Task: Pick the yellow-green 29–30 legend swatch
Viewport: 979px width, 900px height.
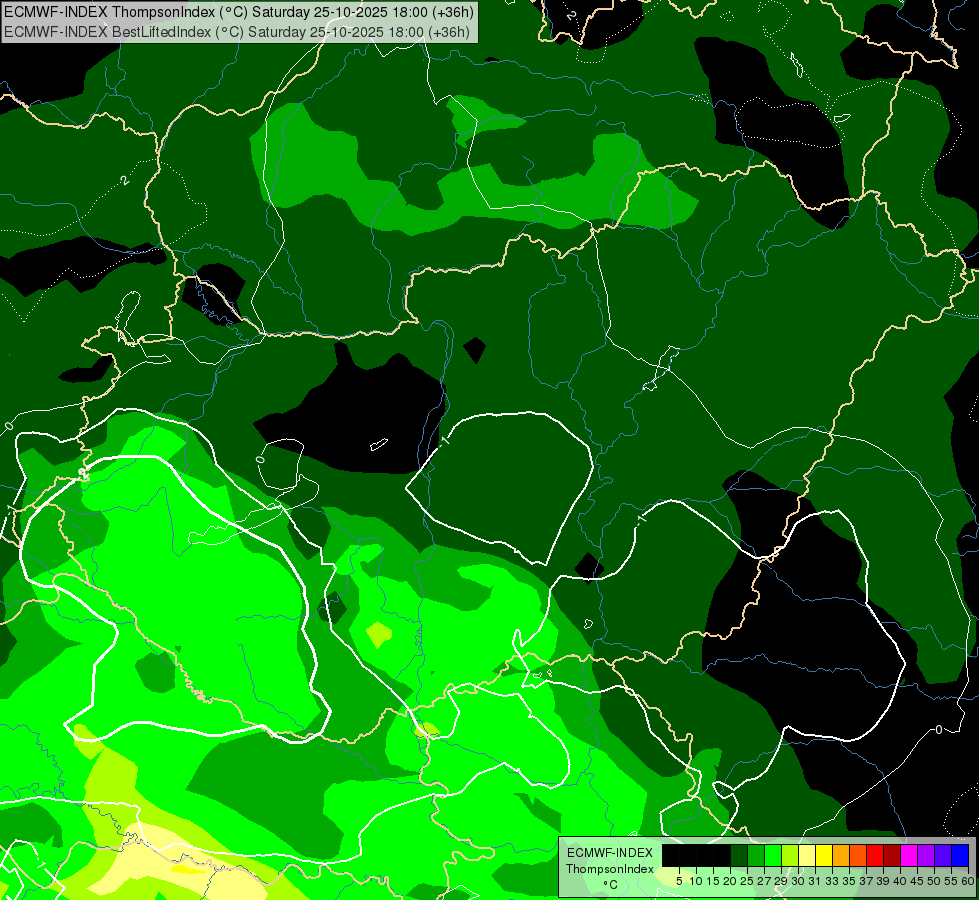Action: point(790,855)
